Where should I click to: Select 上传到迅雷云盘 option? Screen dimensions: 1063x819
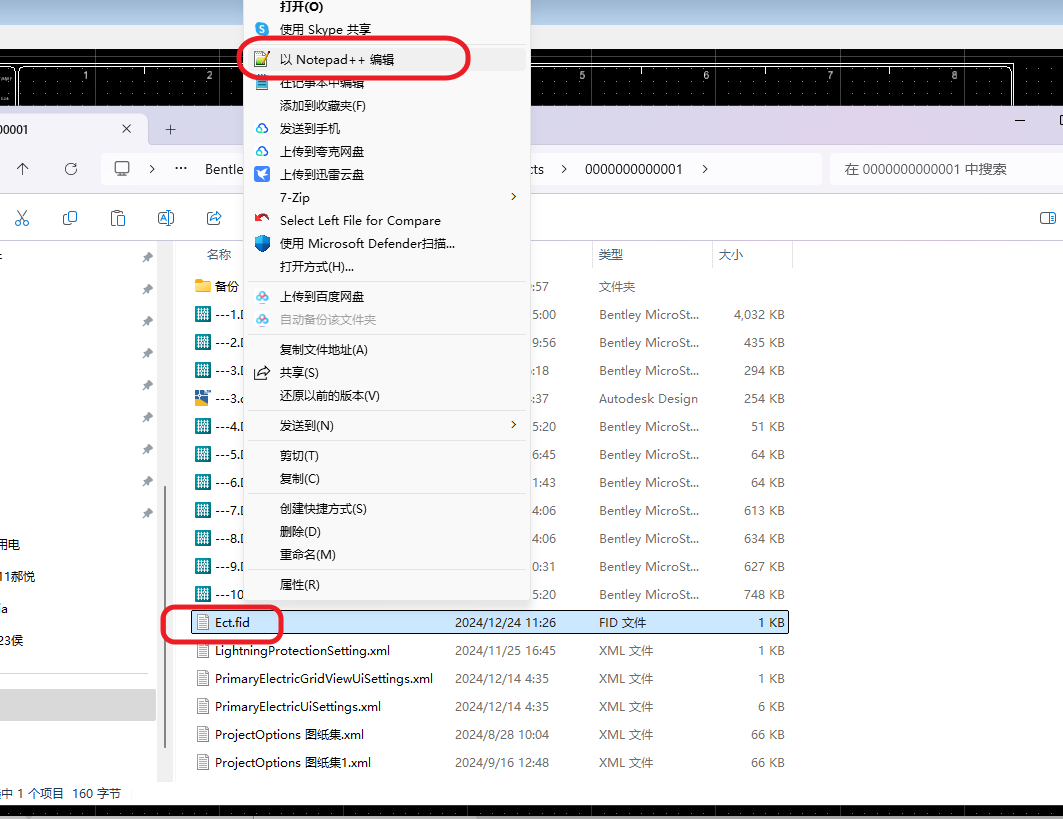(386, 175)
